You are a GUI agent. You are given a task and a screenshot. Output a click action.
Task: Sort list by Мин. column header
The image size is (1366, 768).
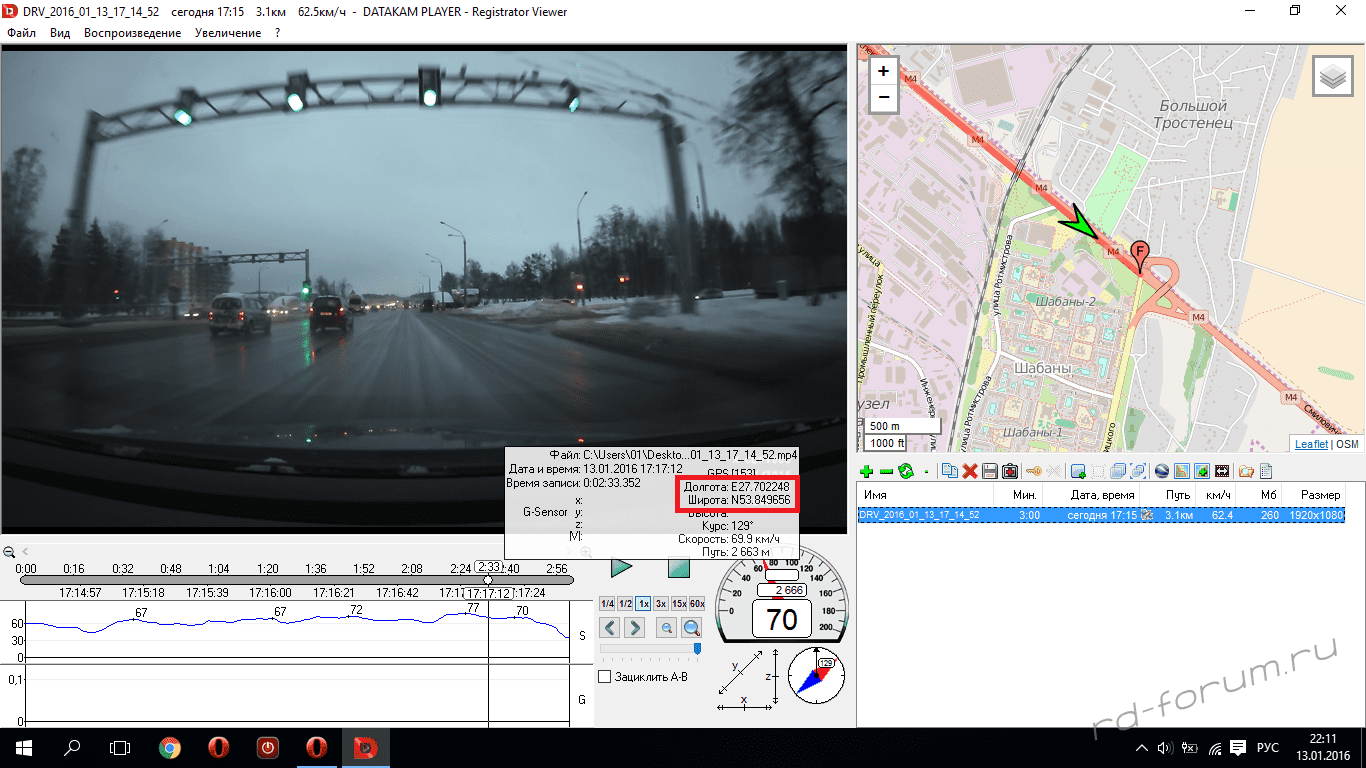1018,495
